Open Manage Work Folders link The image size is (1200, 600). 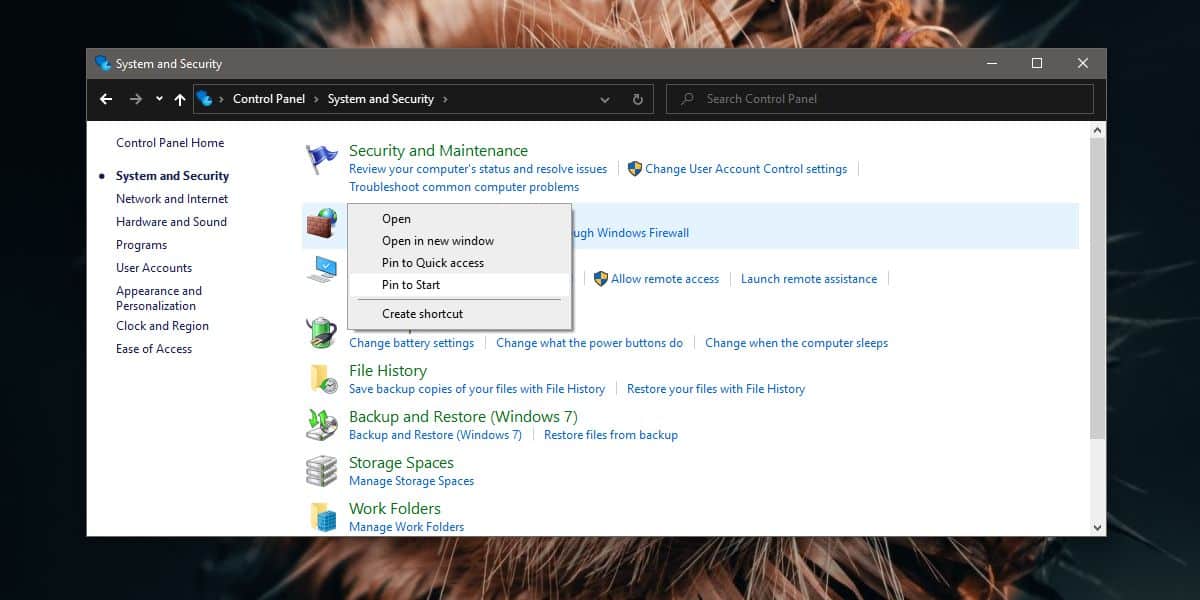[x=406, y=527]
